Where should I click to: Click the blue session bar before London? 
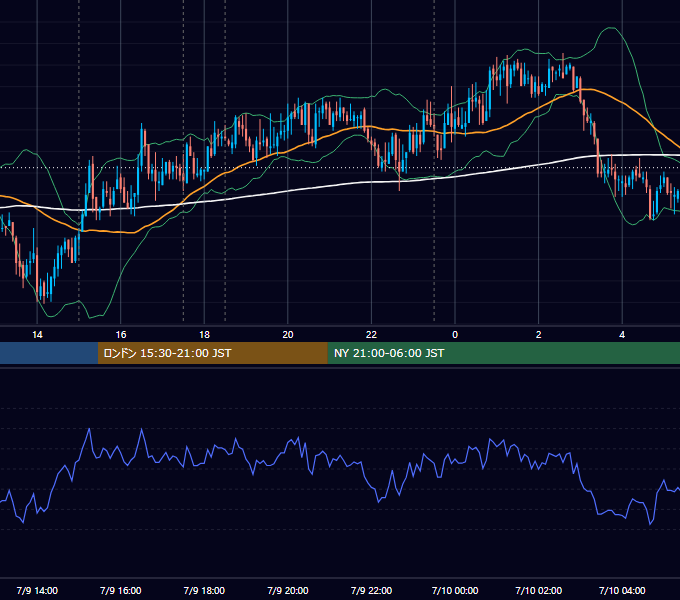click(49, 353)
